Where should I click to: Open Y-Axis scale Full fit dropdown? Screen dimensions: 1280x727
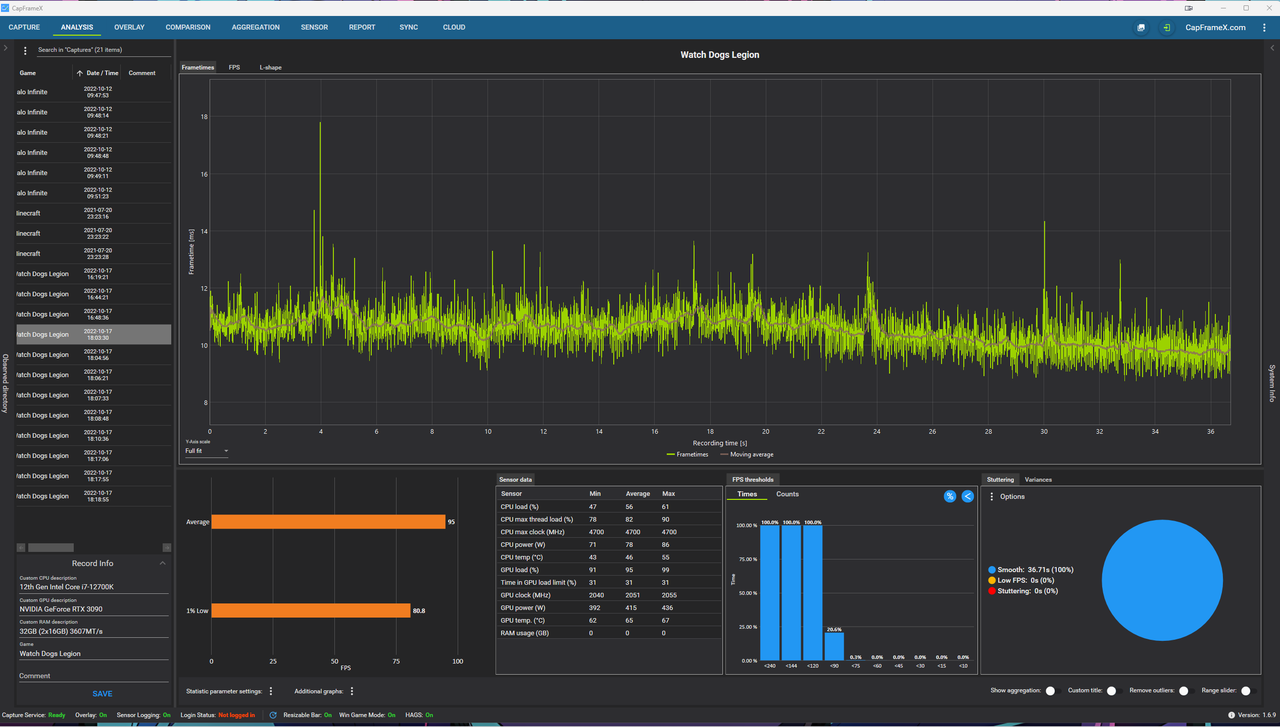coord(207,451)
